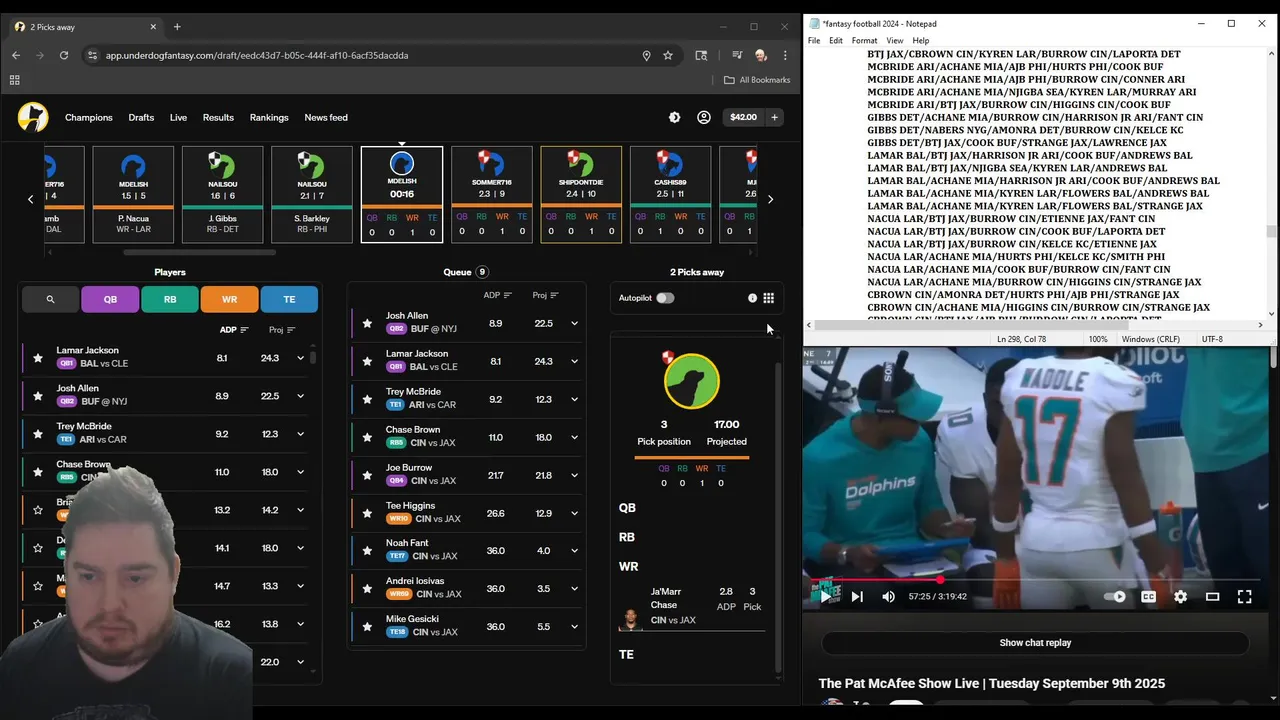Screen dimensions: 1280x720
Task: Open Chrome extensions icon
Action: click(x=702, y=56)
